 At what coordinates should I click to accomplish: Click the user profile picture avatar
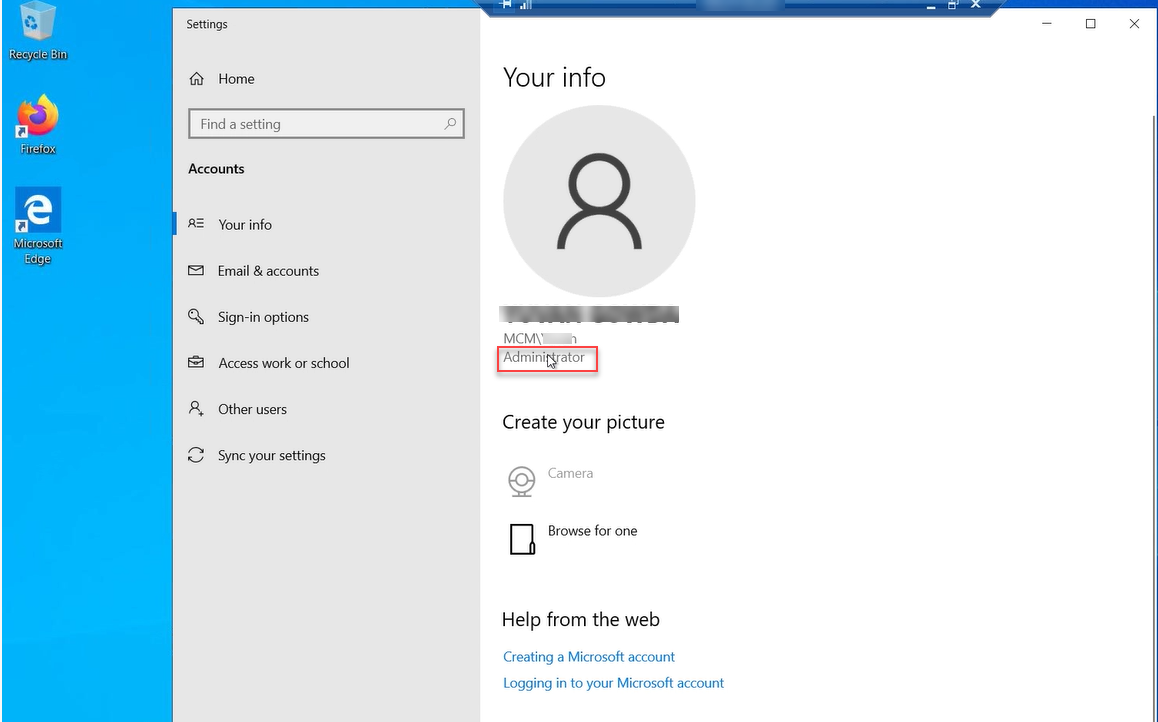pos(599,201)
